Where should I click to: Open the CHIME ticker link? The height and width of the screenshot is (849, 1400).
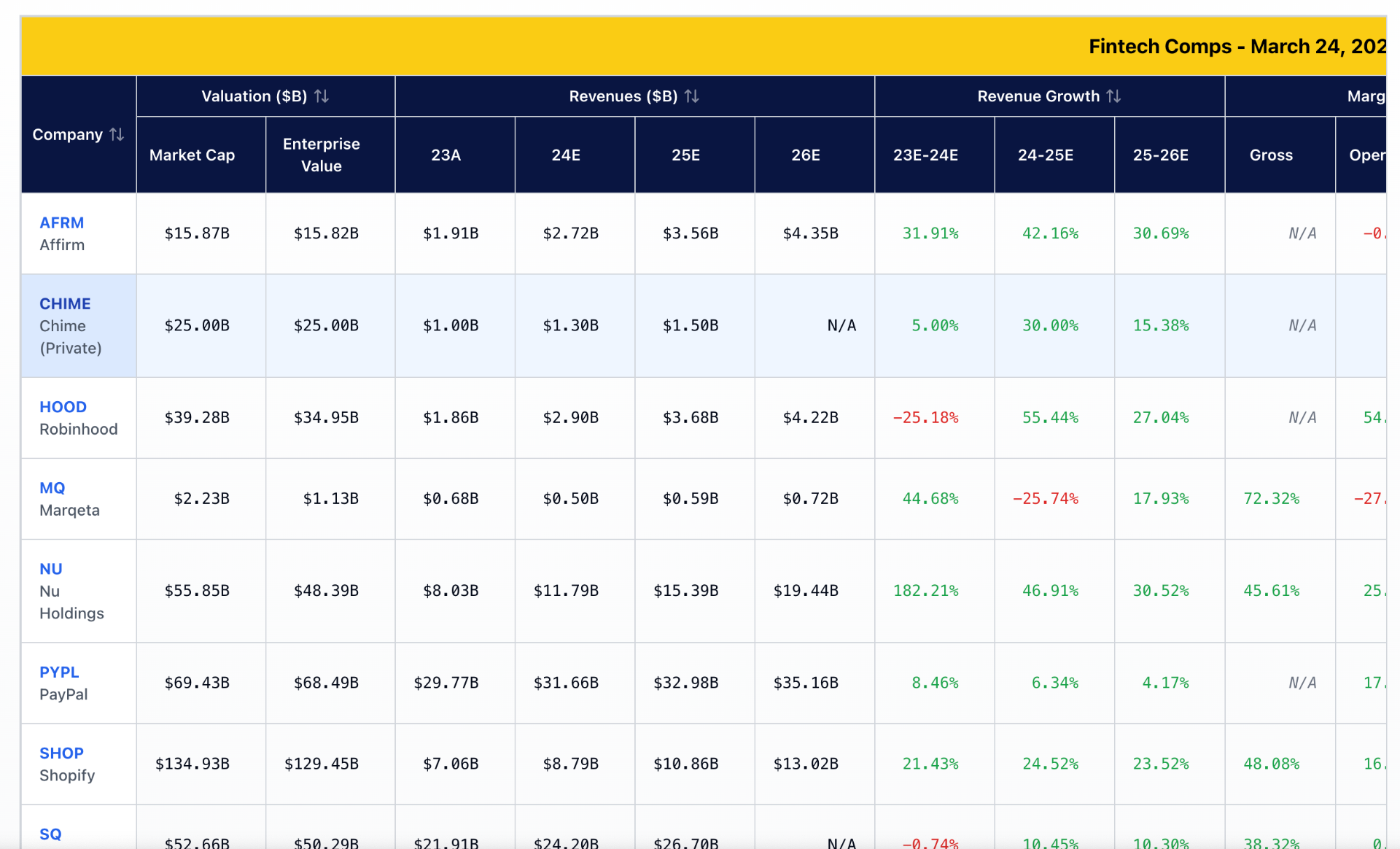pos(65,303)
